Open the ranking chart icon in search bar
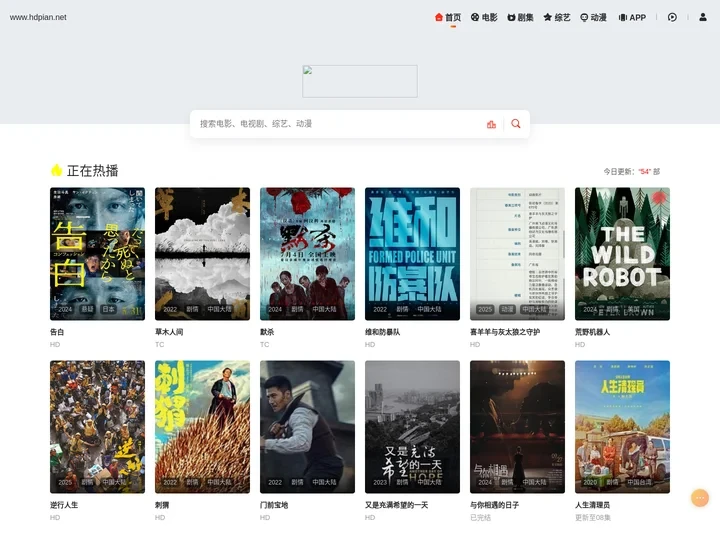This screenshot has width=720, height=540. pyautogui.click(x=491, y=124)
